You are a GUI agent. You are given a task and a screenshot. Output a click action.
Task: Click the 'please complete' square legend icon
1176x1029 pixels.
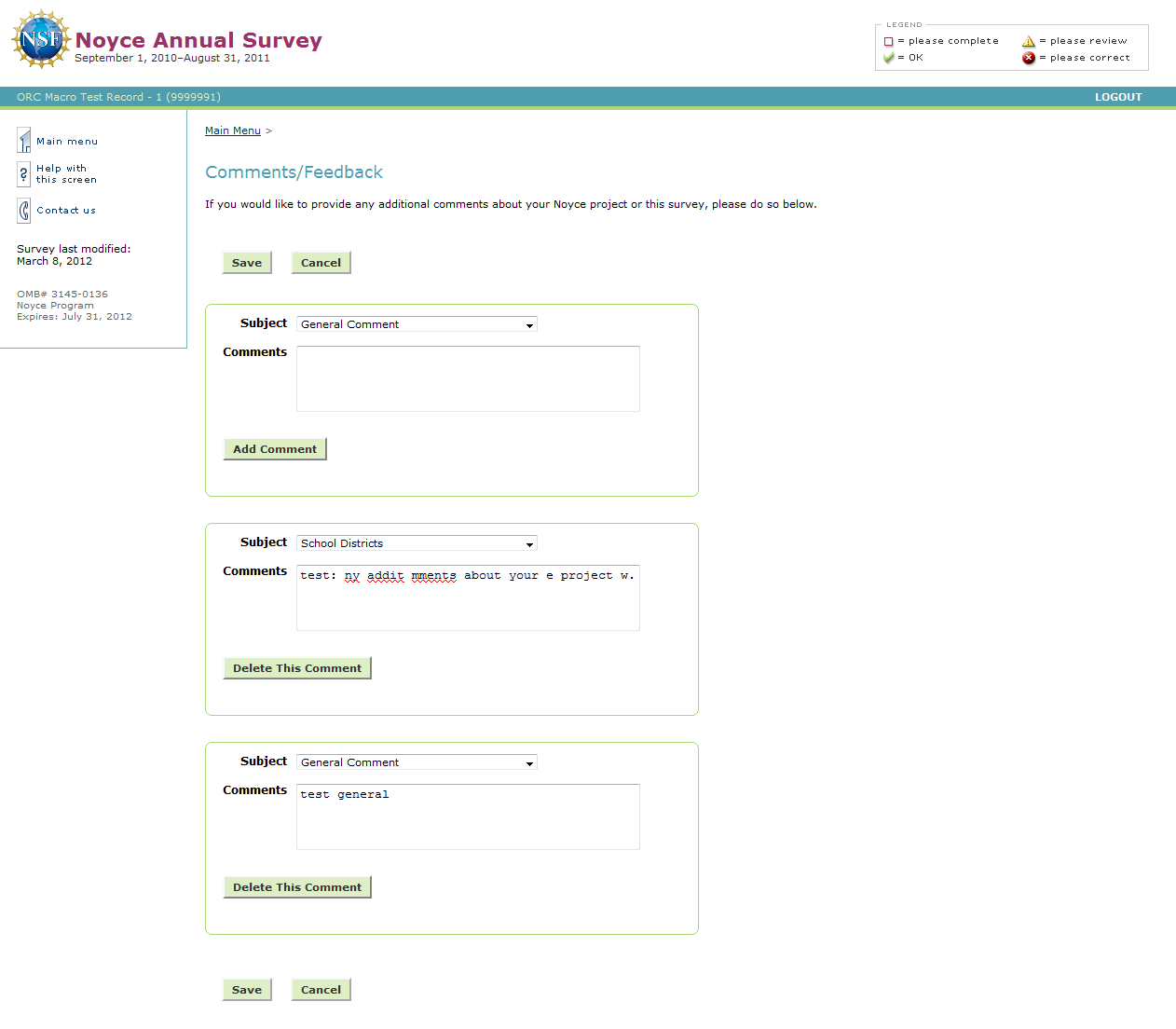[x=889, y=41]
